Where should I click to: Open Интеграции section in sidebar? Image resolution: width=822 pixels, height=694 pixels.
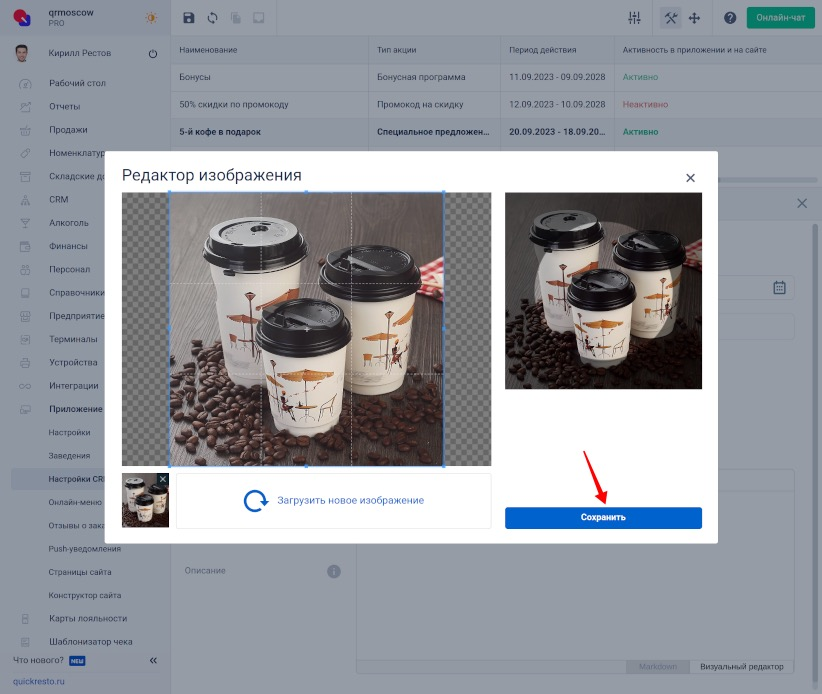73,386
